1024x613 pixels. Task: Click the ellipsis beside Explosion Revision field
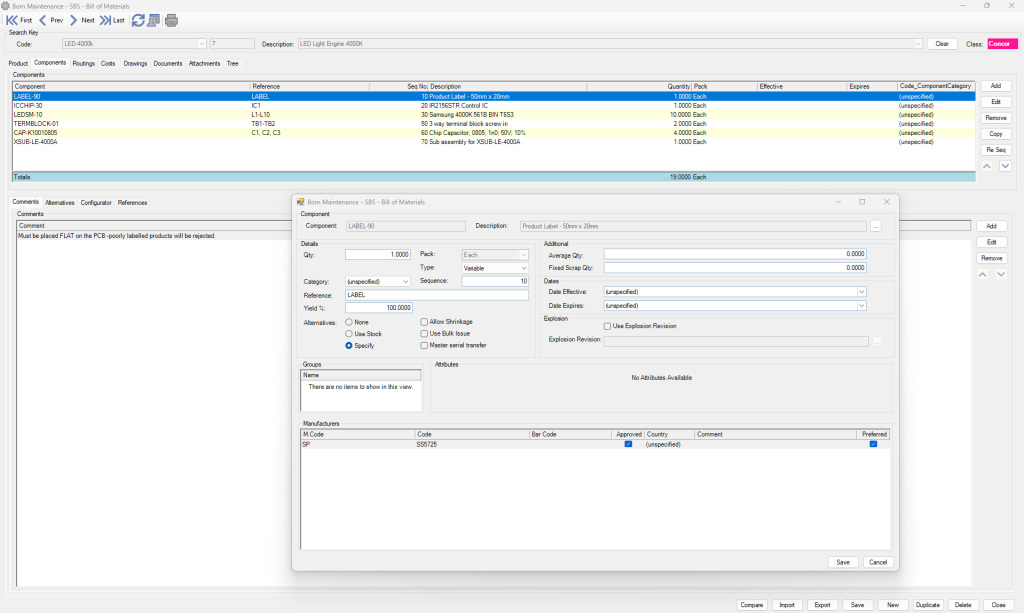point(877,341)
